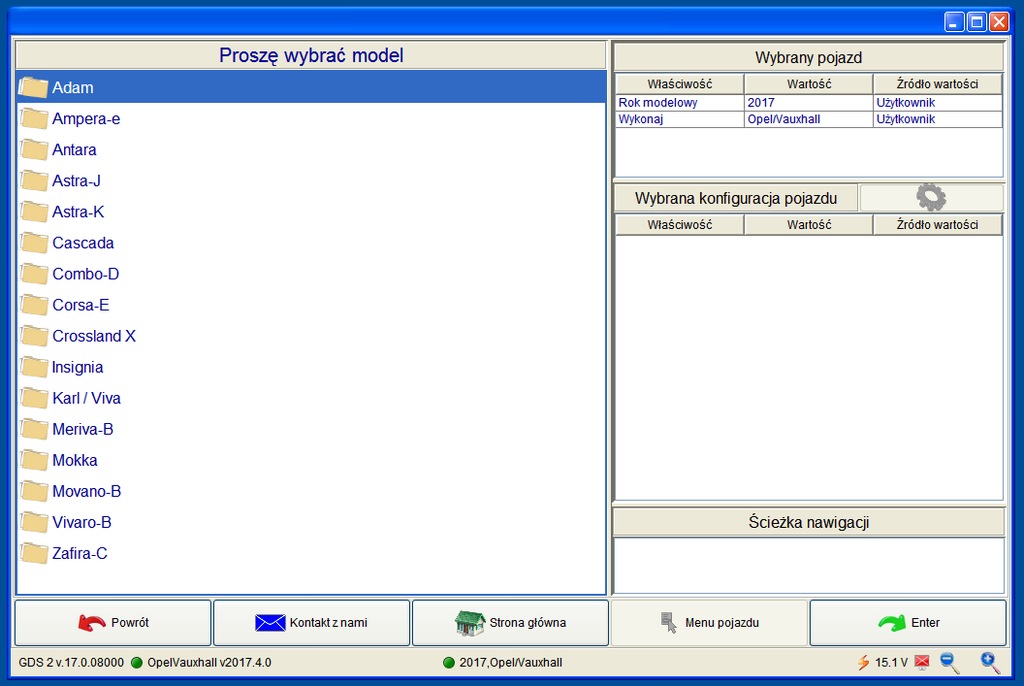
Task: Select the Wykonaj property cell
Action: pyautogui.click(x=680, y=119)
